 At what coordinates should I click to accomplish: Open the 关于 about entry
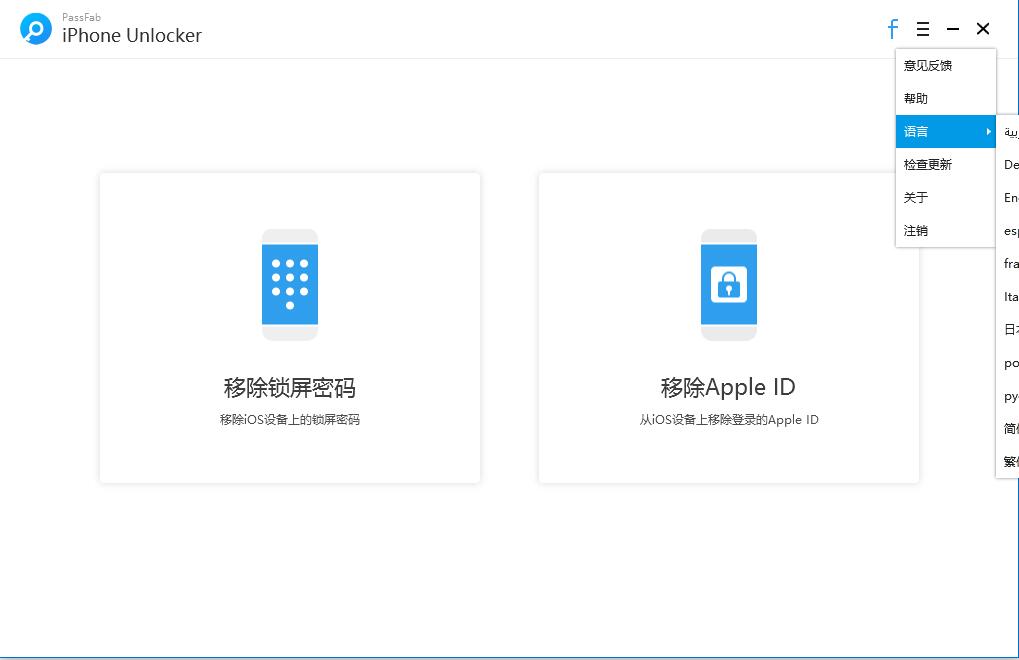pos(946,198)
